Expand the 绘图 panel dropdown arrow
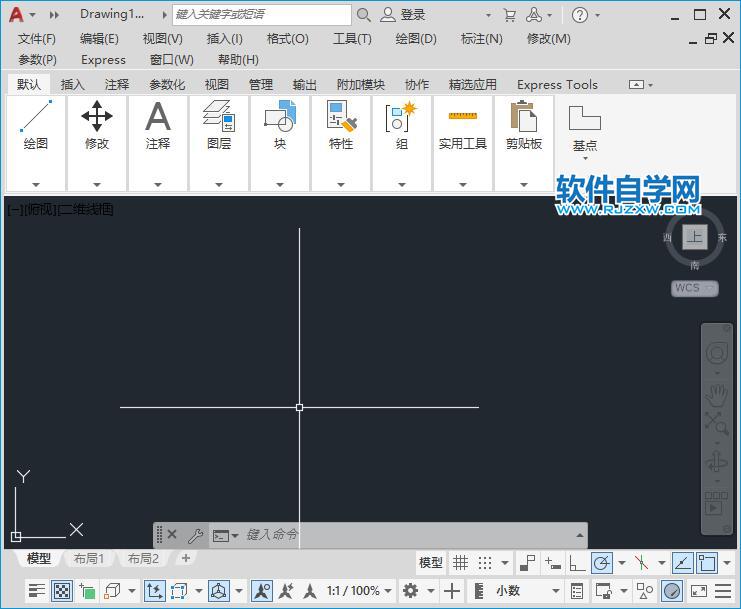Image resolution: width=741 pixels, height=609 pixels. [x=35, y=184]
